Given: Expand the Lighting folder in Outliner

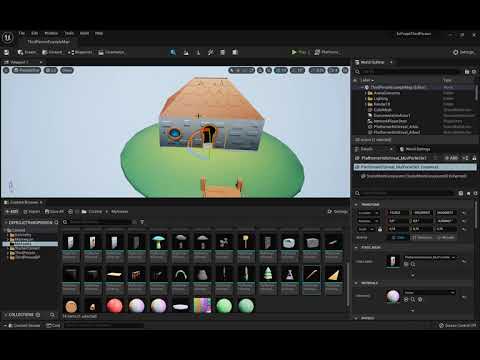Looking at the screenshot, I should pos(366,99).
